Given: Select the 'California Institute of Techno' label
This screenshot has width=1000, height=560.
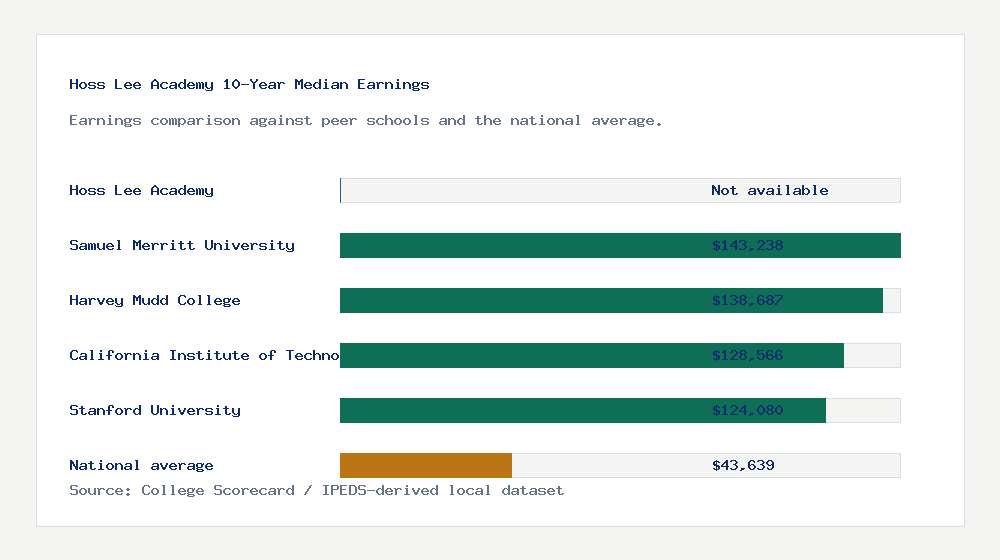Looking at the screenshot, I should point(204,355).
